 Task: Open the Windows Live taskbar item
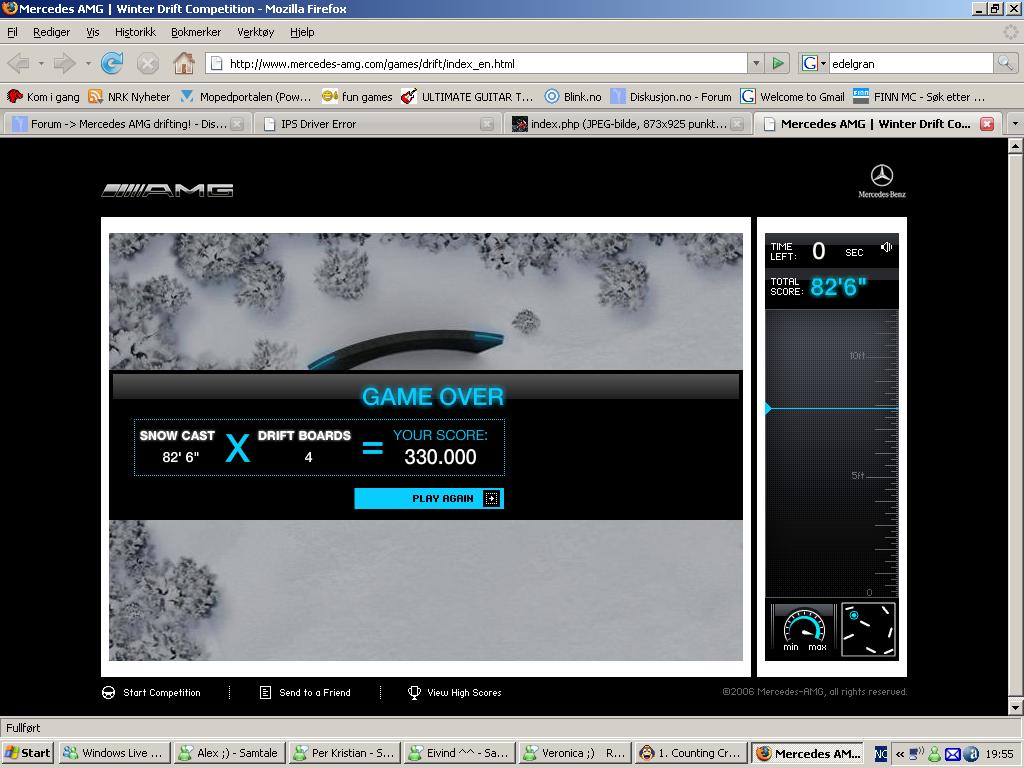114,753
